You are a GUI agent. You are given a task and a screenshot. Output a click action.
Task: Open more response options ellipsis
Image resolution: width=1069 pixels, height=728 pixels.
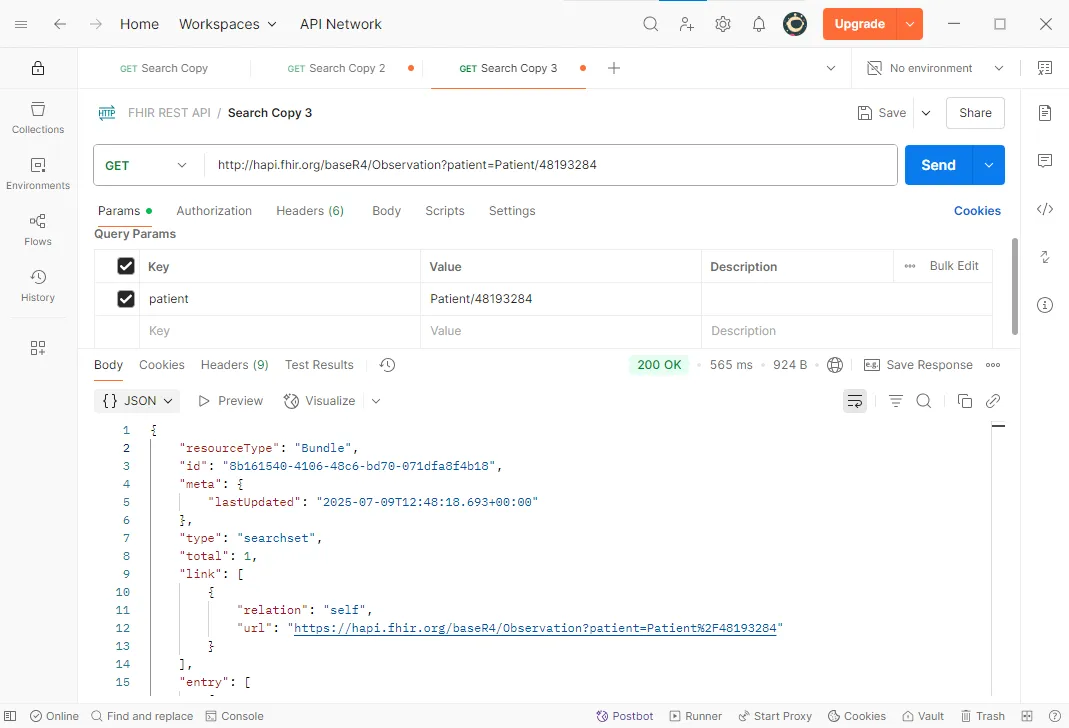993,365
